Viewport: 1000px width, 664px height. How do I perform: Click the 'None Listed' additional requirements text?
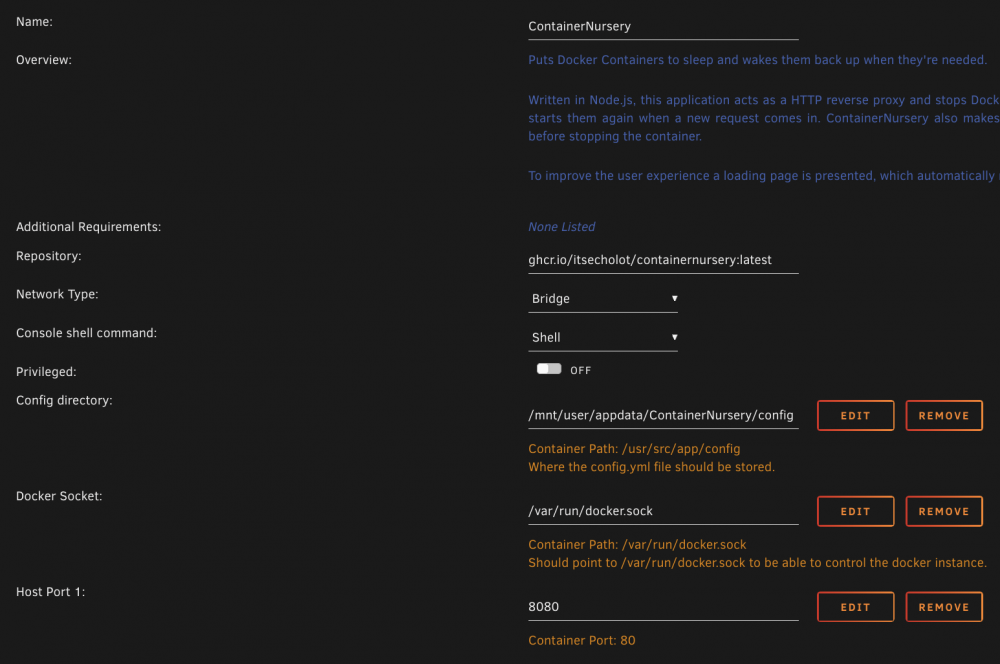point(561,227)
